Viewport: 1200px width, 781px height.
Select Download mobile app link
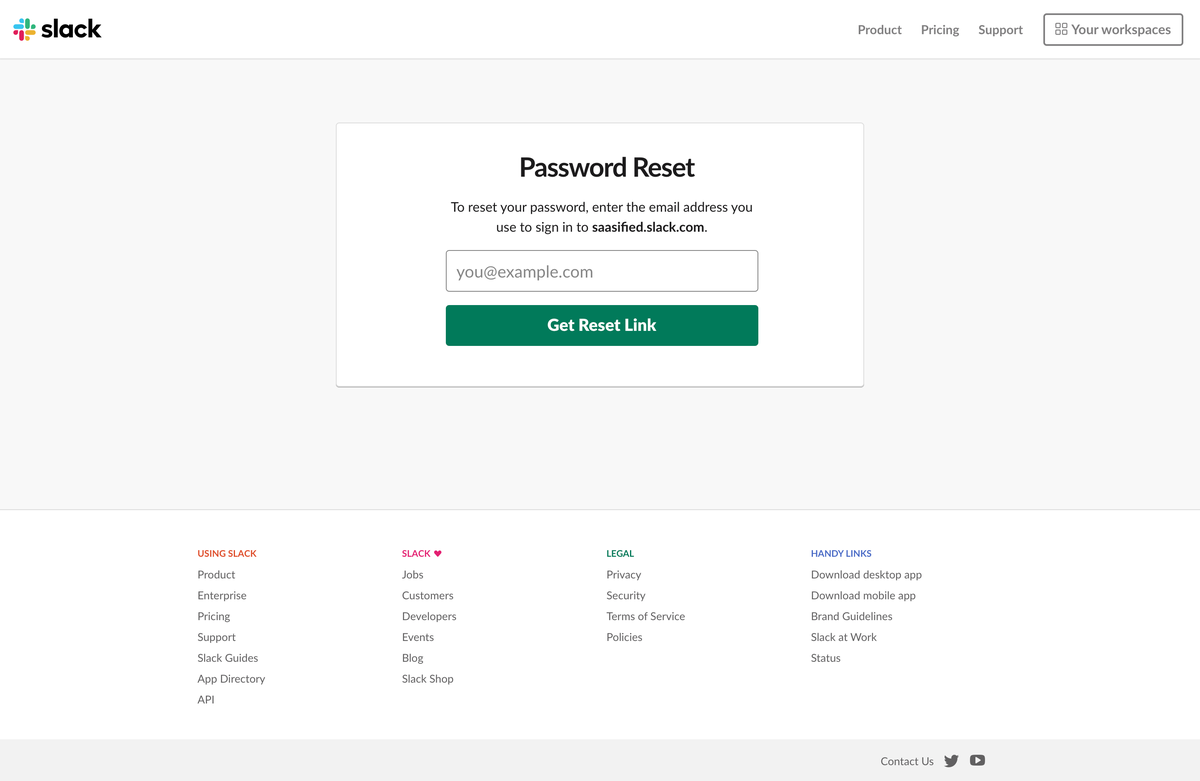(863, 595)
